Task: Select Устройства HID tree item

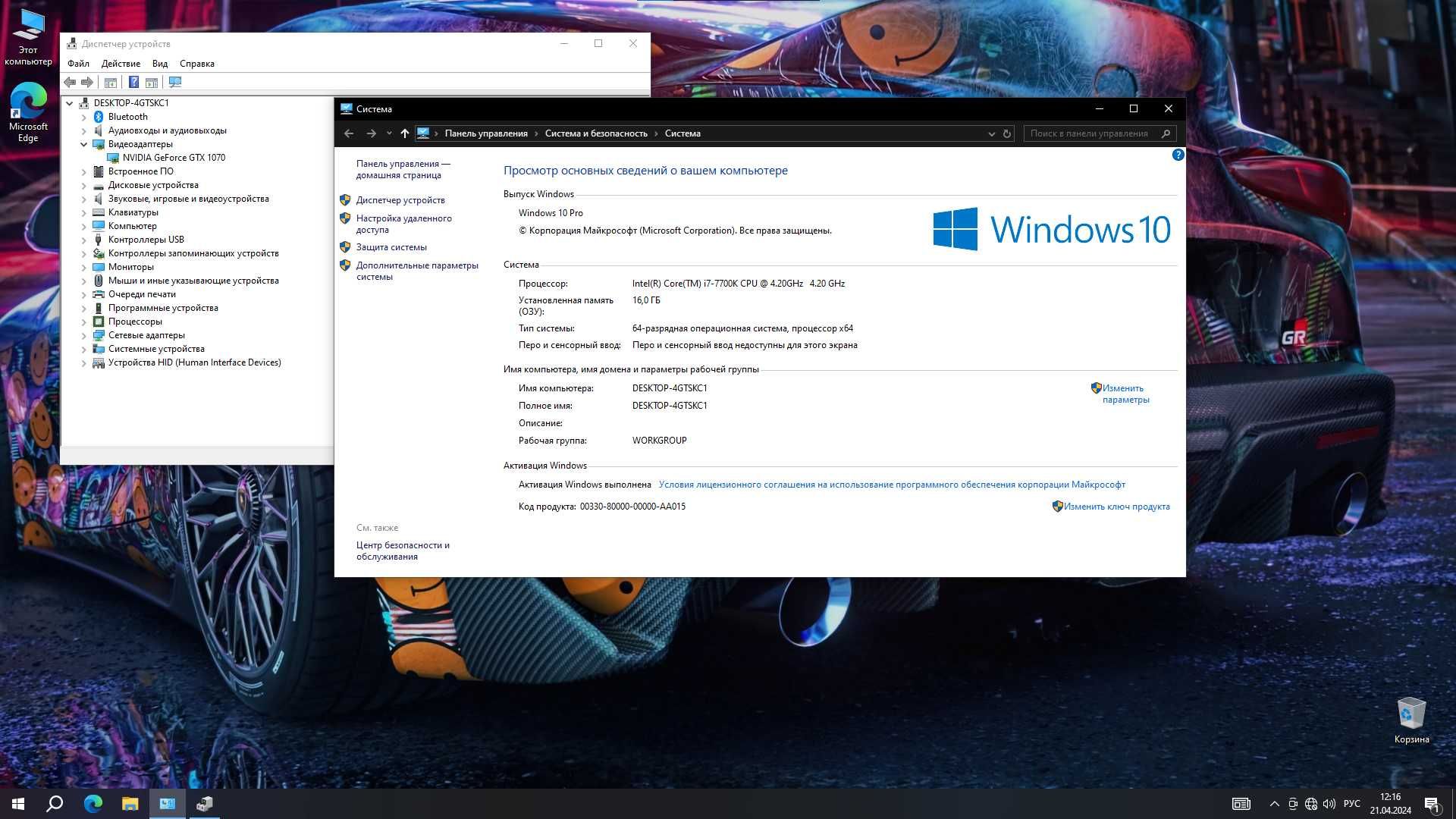Action: pos(194,362)
